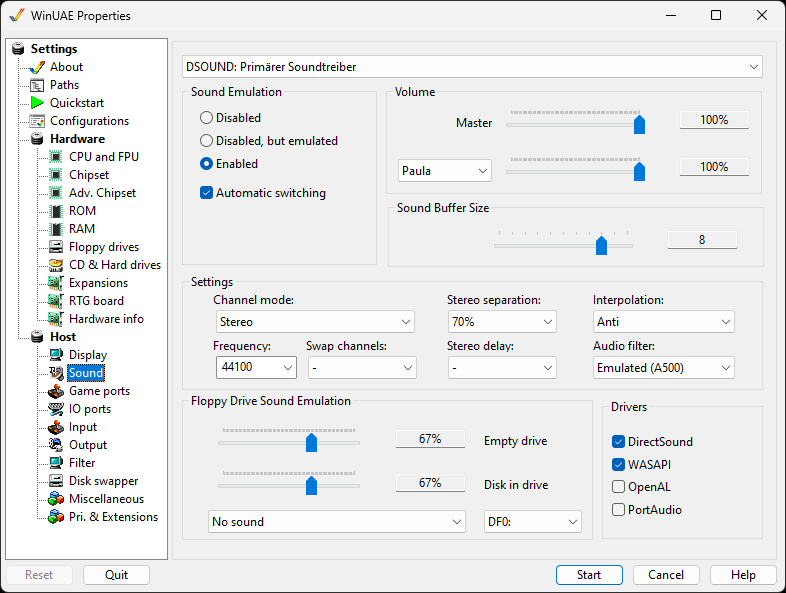786x593 pixels.
Task: Click the Start button
Action: click(589, 575)
